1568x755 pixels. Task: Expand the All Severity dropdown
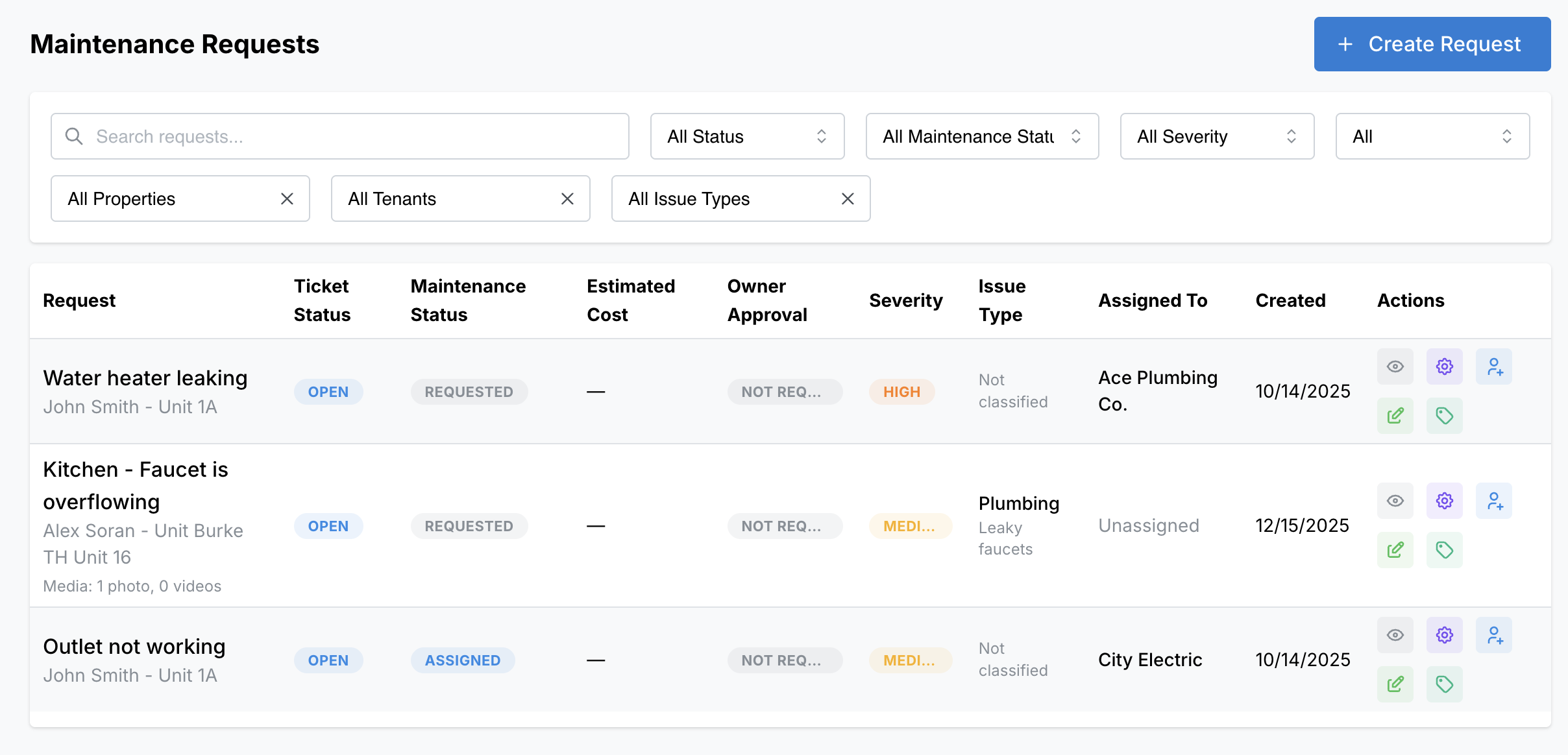click(x=1217, y=136)
